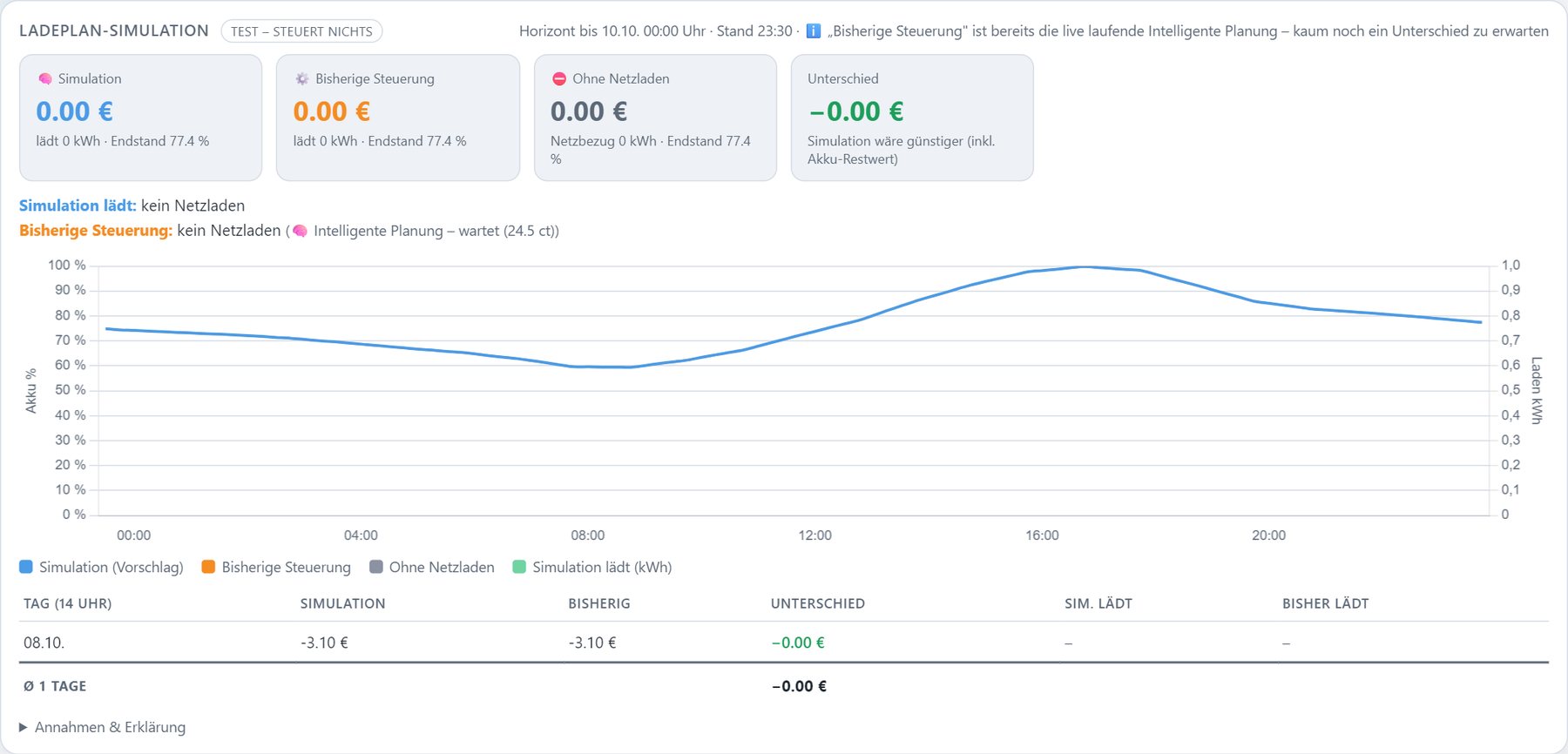This screenshot has width=1568, height=754.
Task: Click the brain icon on the Simulation card
Action: (x=45, y=79)
